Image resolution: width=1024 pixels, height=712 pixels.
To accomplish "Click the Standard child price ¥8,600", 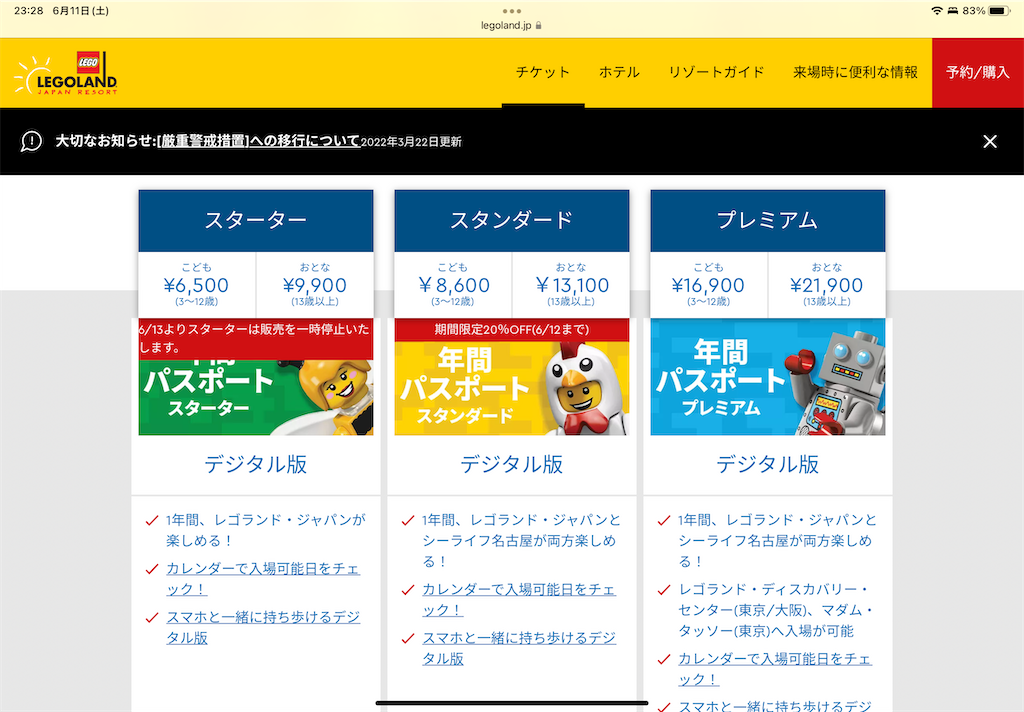I will [x=453, y=285].
